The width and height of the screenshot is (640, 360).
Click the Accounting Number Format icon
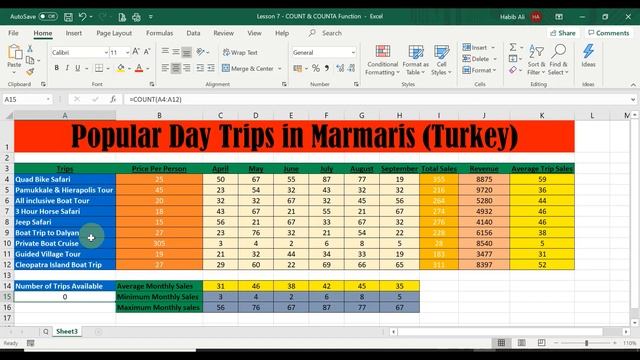(x=298, y=69)
